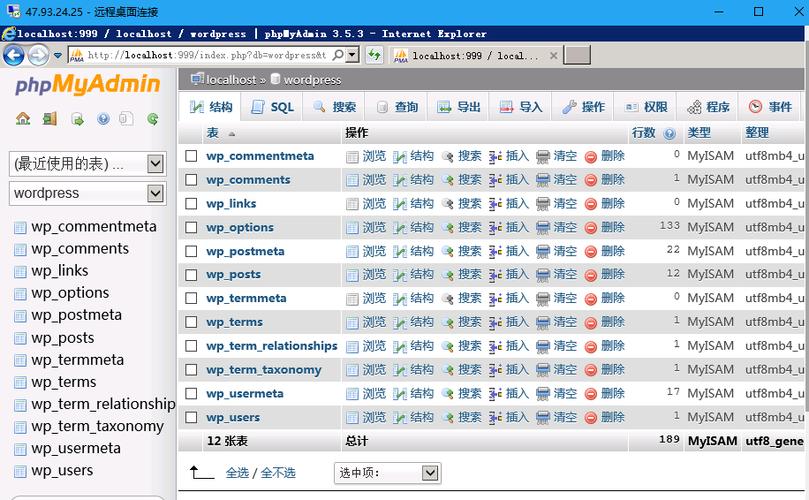Click the wordpress breadcrumb link
The height and width of the screenshot is (500, 809).
[312, 80]
